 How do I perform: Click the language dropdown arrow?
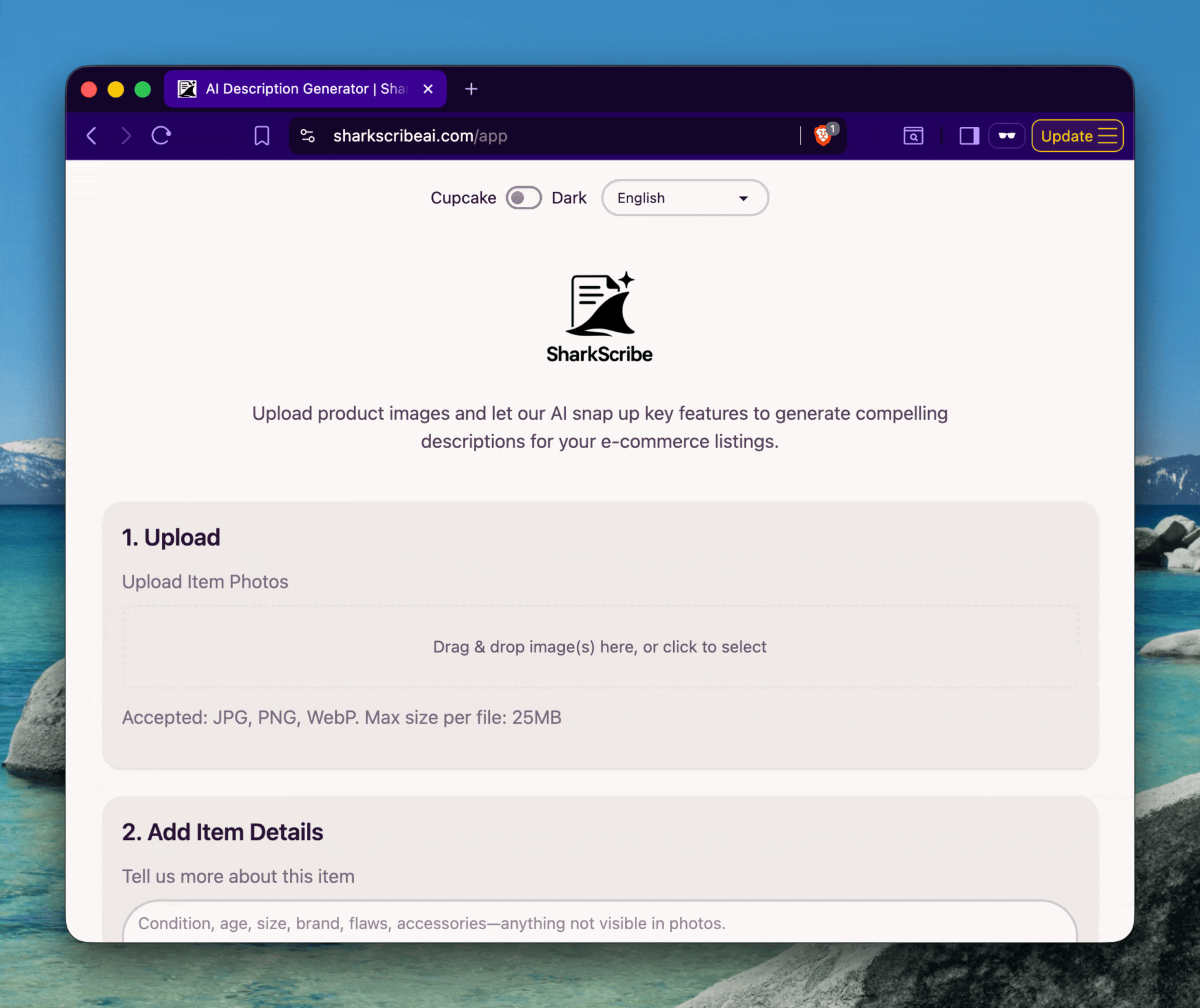[x=743, y=199]
